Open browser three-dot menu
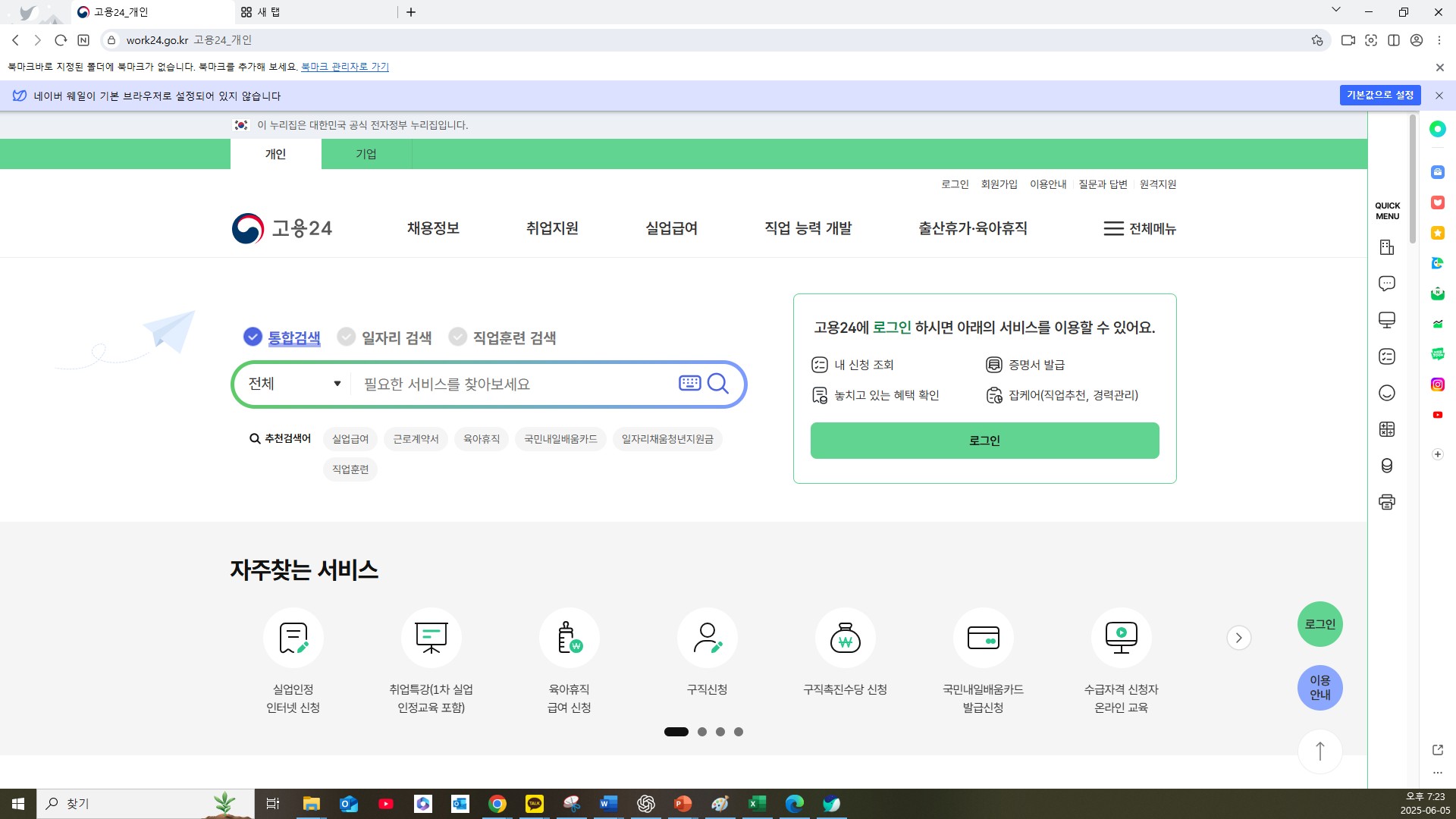 (x=1439, y=40)
